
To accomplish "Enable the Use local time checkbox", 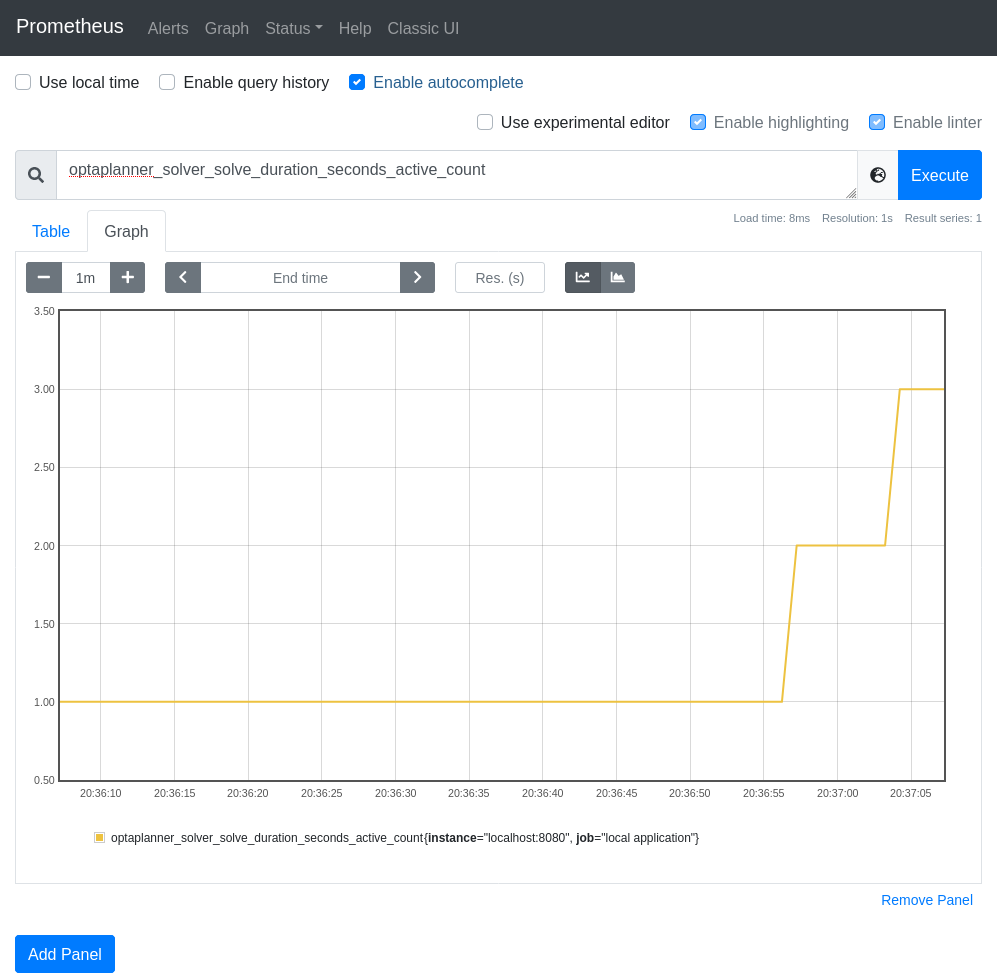I will (23, 82).
